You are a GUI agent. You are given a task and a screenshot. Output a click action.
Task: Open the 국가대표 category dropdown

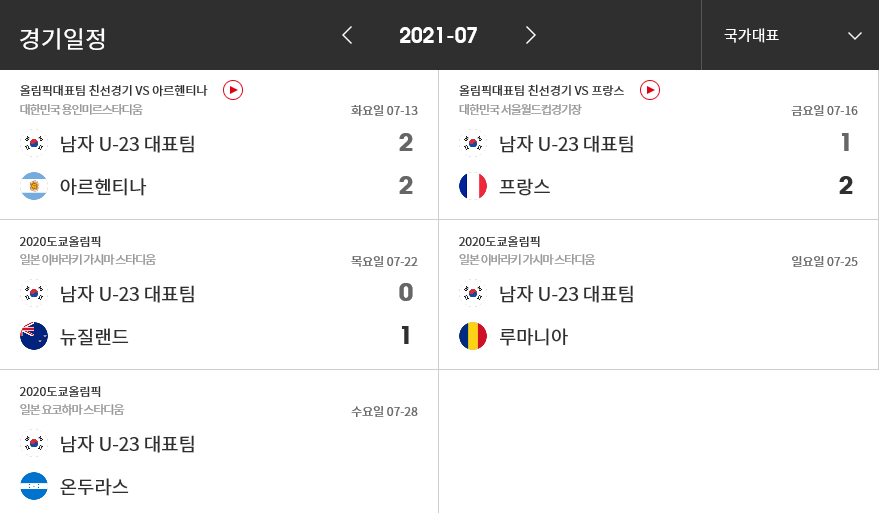(x=790, y=35)
